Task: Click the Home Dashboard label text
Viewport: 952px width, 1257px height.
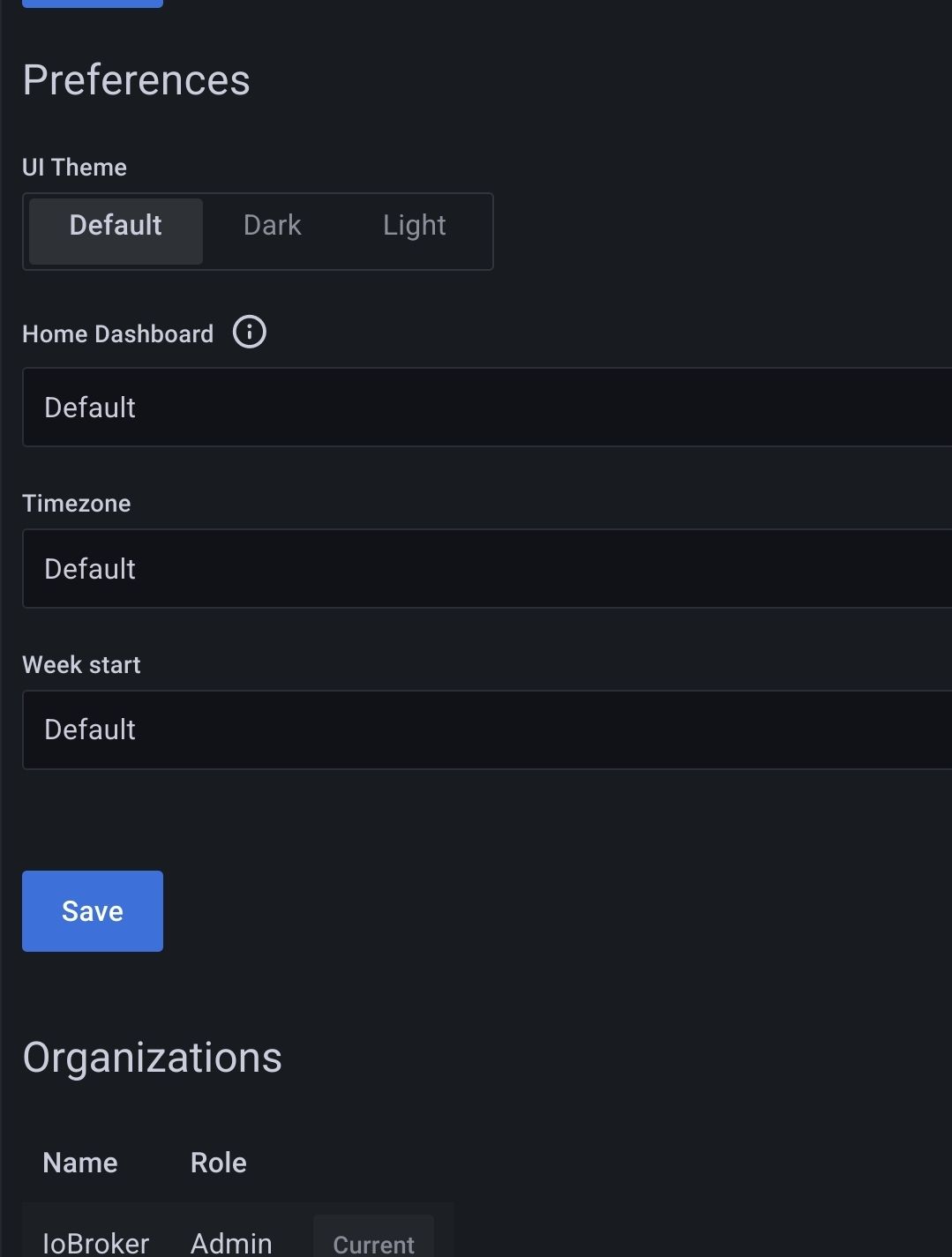Action: (x=118, y=334)
